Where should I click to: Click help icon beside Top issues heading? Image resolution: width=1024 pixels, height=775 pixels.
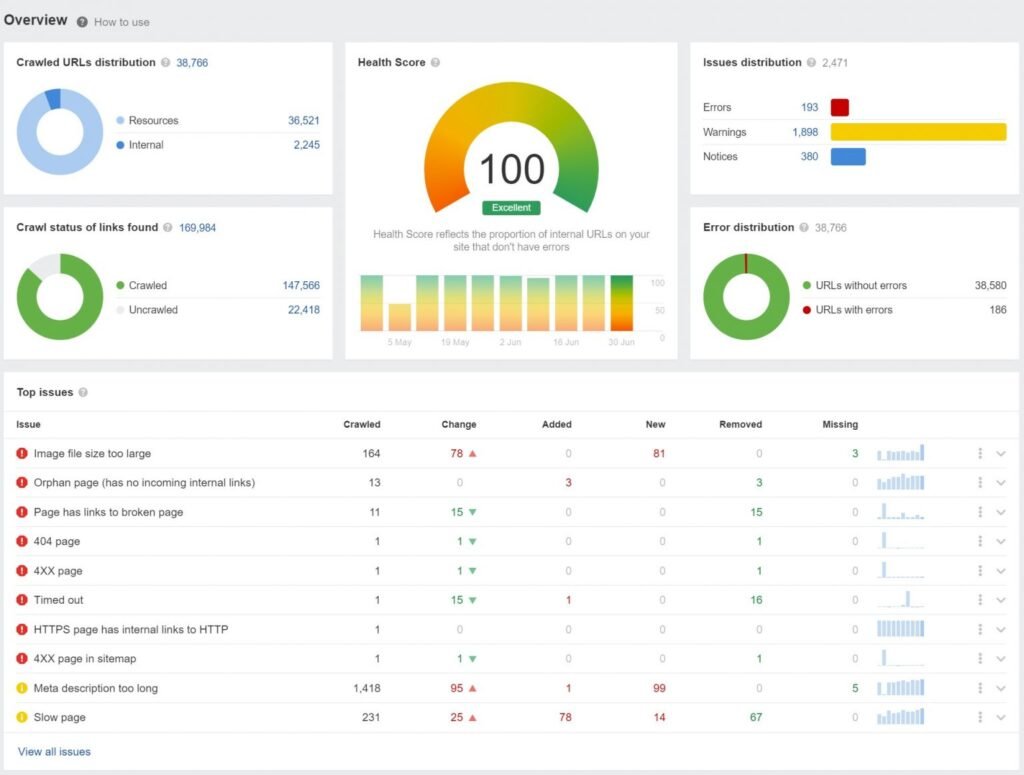[83, 393]
